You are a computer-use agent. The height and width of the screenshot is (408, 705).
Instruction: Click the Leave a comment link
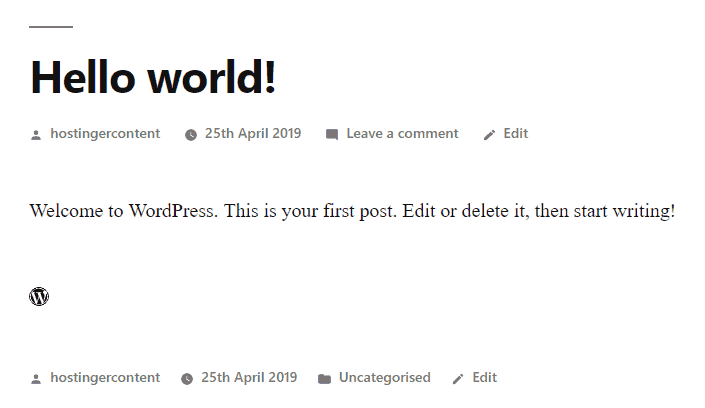click(402, 134)
